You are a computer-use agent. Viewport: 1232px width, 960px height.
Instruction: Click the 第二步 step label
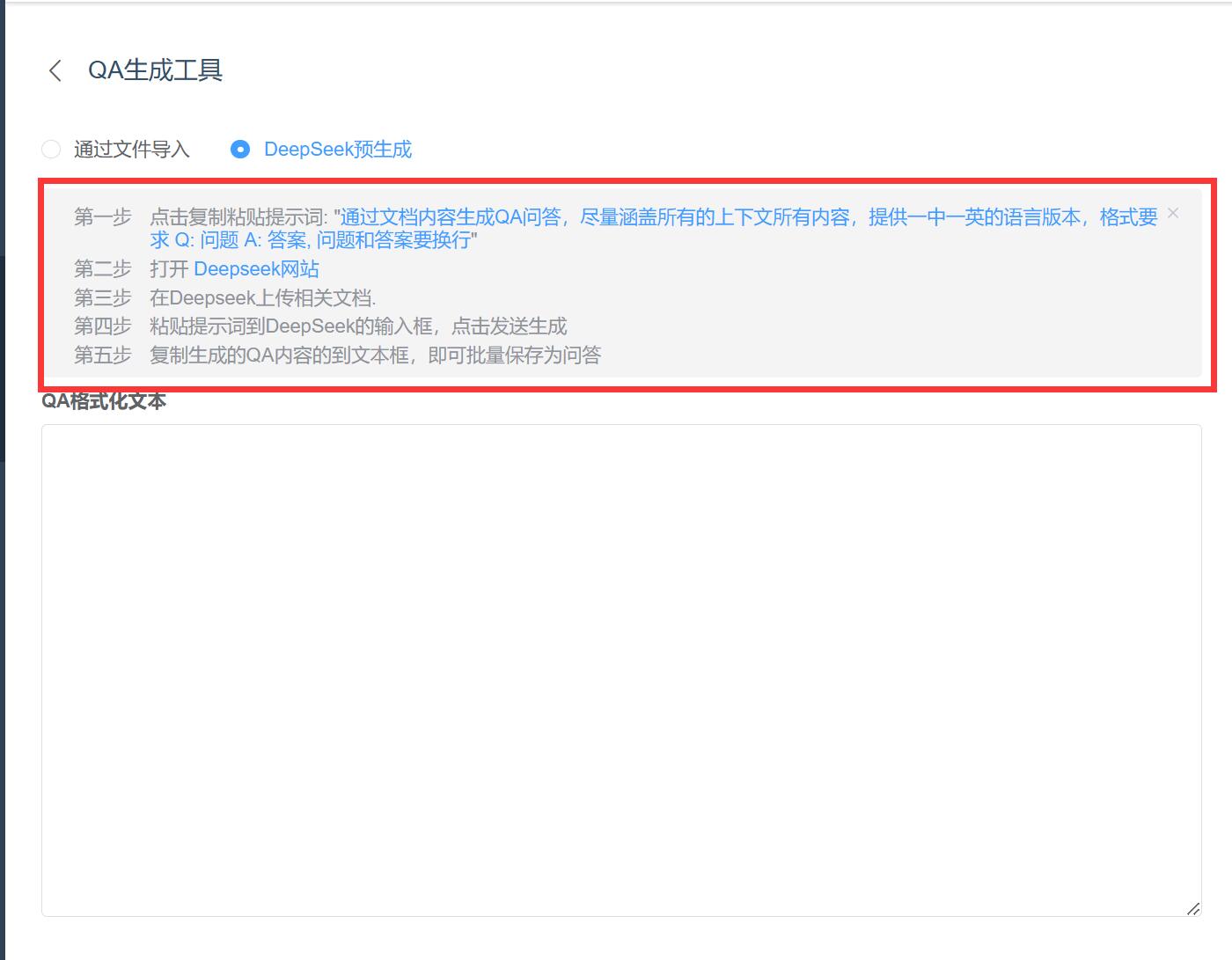102,269
